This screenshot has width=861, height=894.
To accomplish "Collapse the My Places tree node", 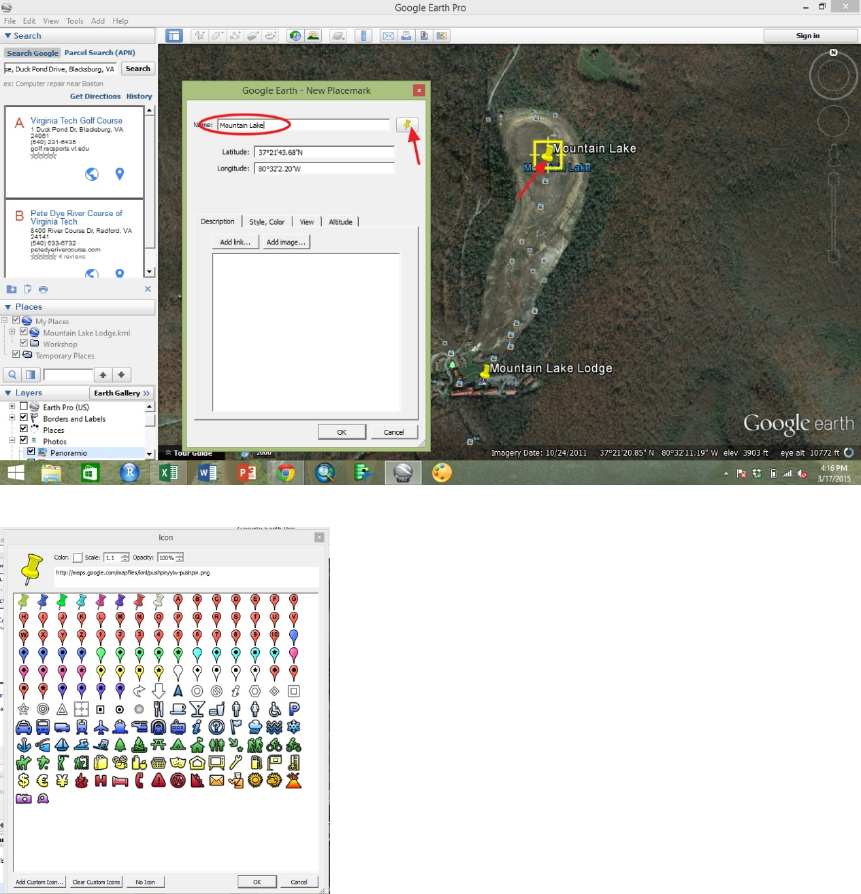I will point(5,320).
